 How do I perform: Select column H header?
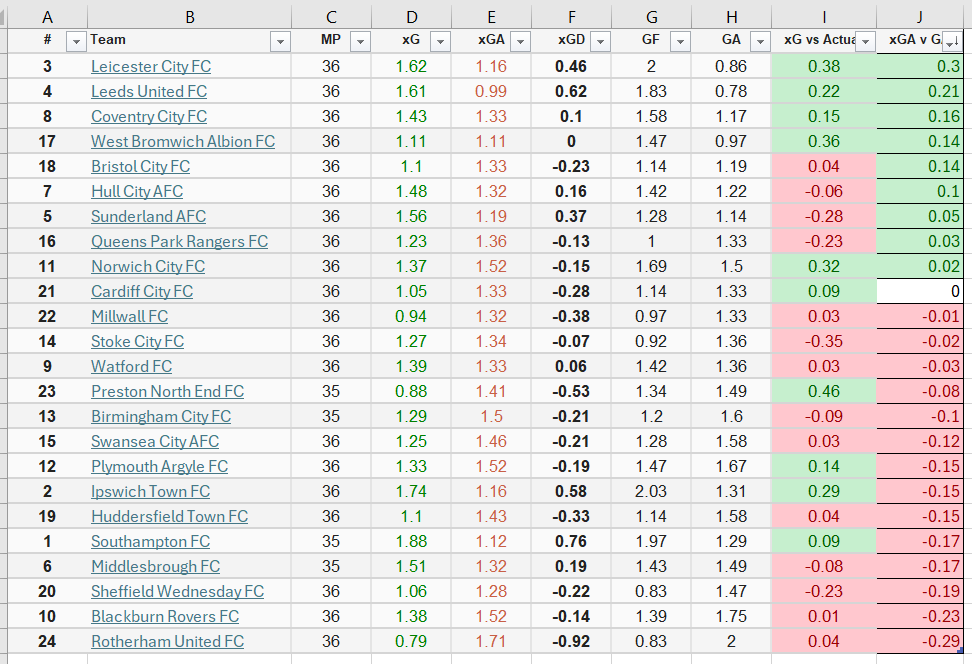pyautogui.click(x=731, y=17)
